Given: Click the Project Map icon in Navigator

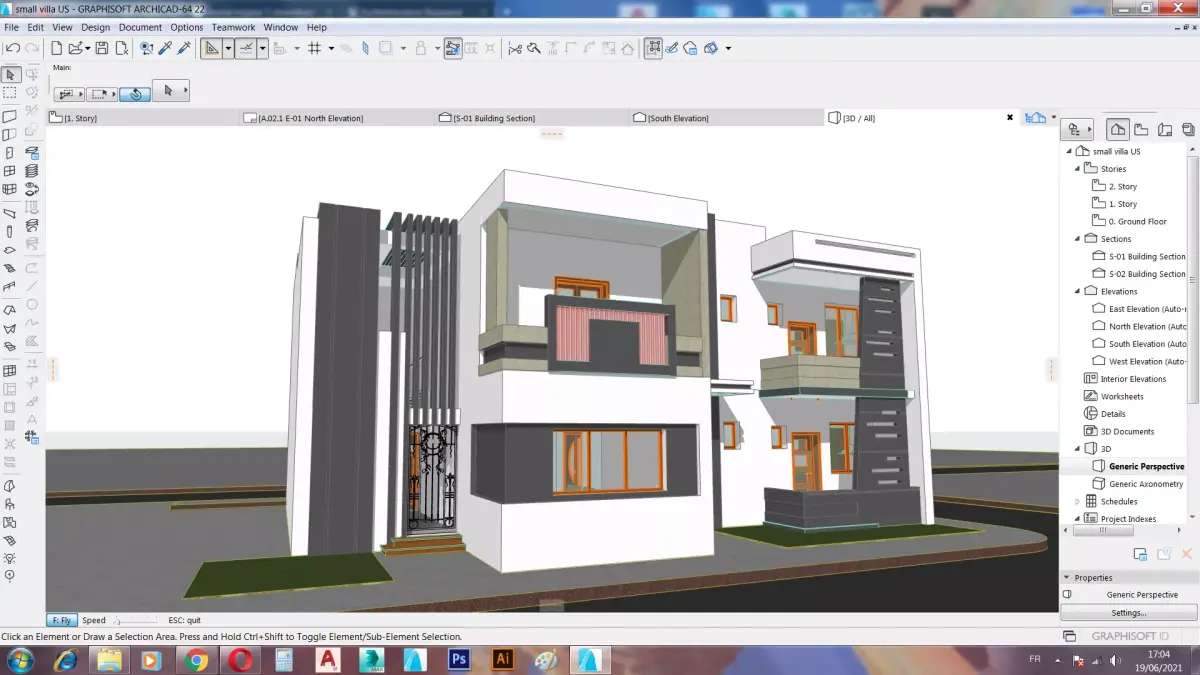Looking at the screenshot, I should [1118, 129].
